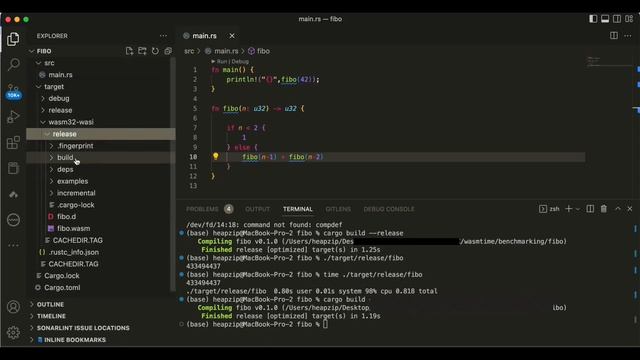
Task: Expand the incremental folder
Action: point(52,193)
